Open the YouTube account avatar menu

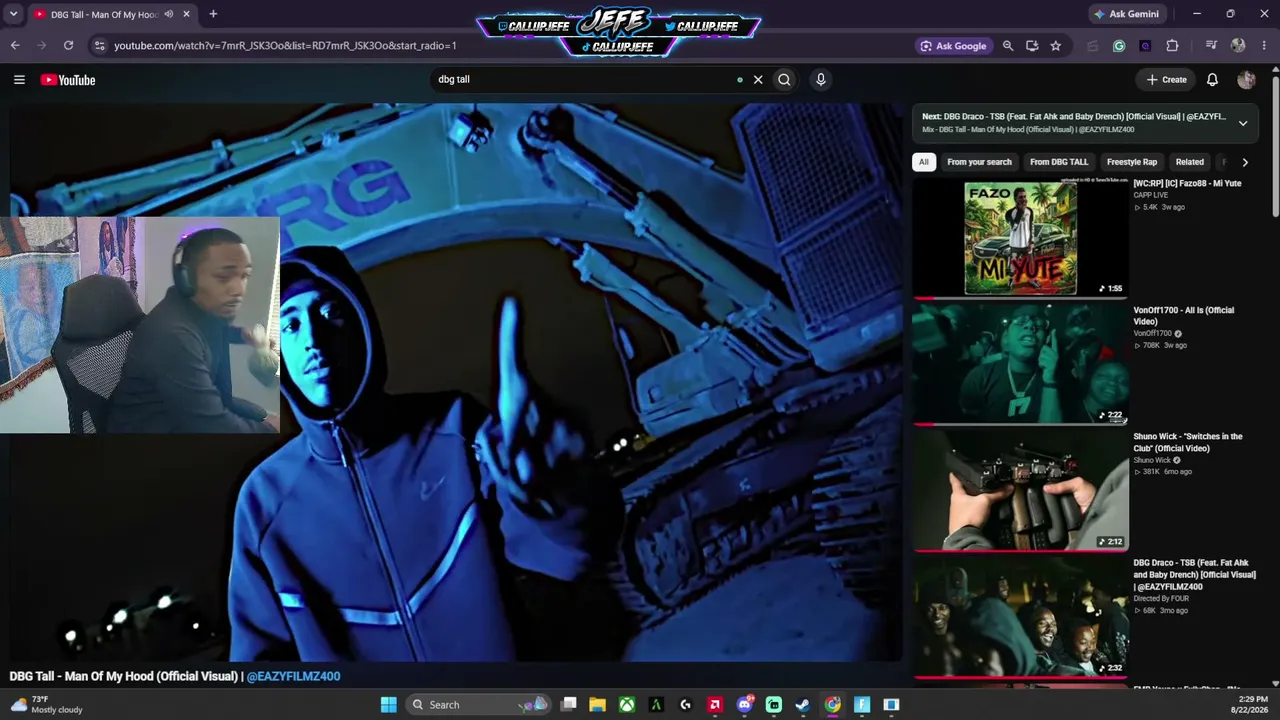[1246, 80]
